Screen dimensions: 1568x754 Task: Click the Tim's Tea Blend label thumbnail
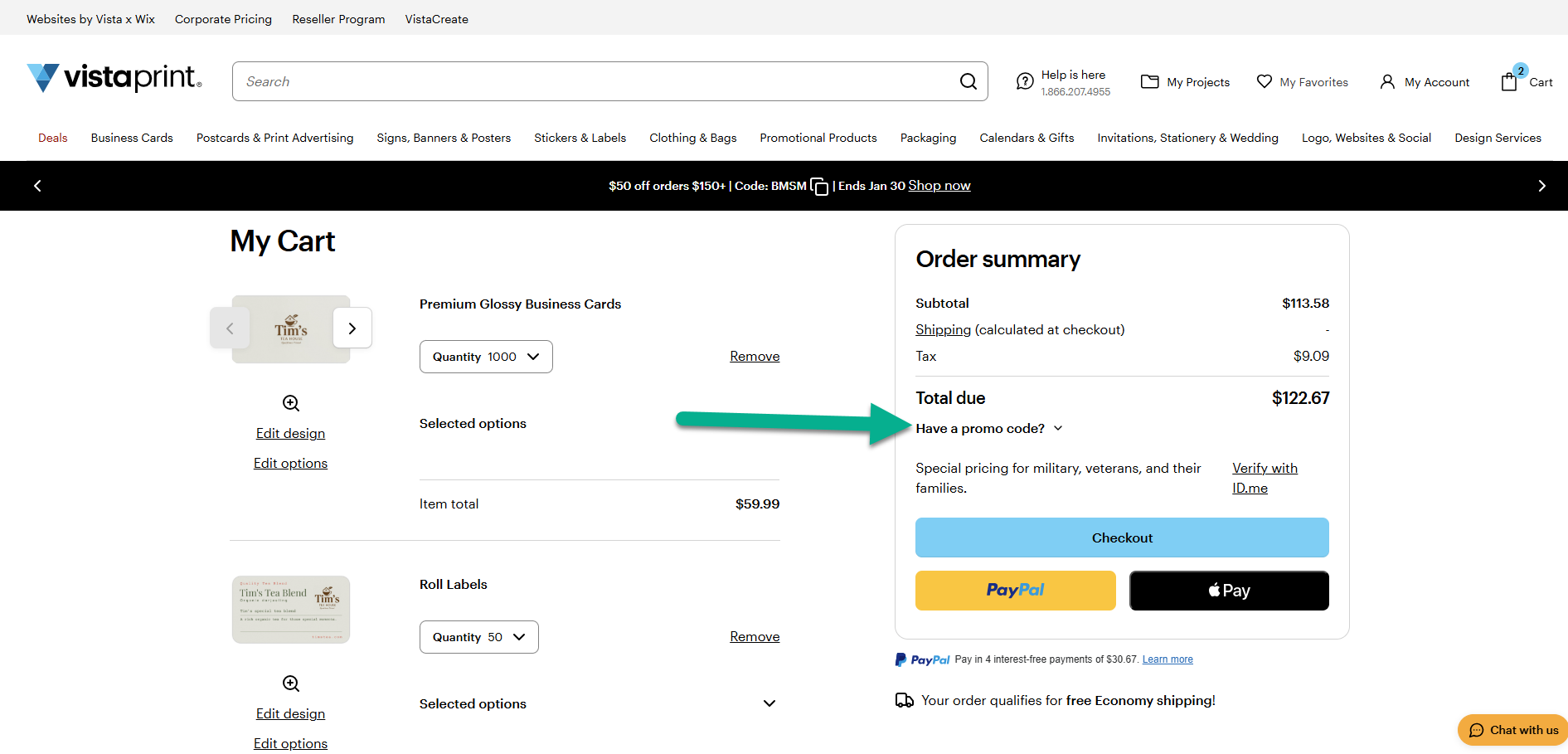click(x=291, y=610)
